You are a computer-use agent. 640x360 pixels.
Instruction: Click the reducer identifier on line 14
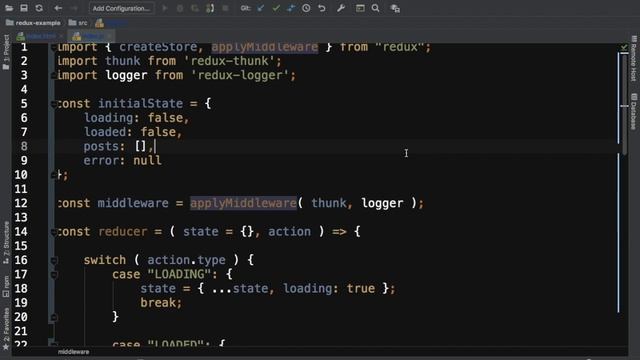tap(122, 232)
